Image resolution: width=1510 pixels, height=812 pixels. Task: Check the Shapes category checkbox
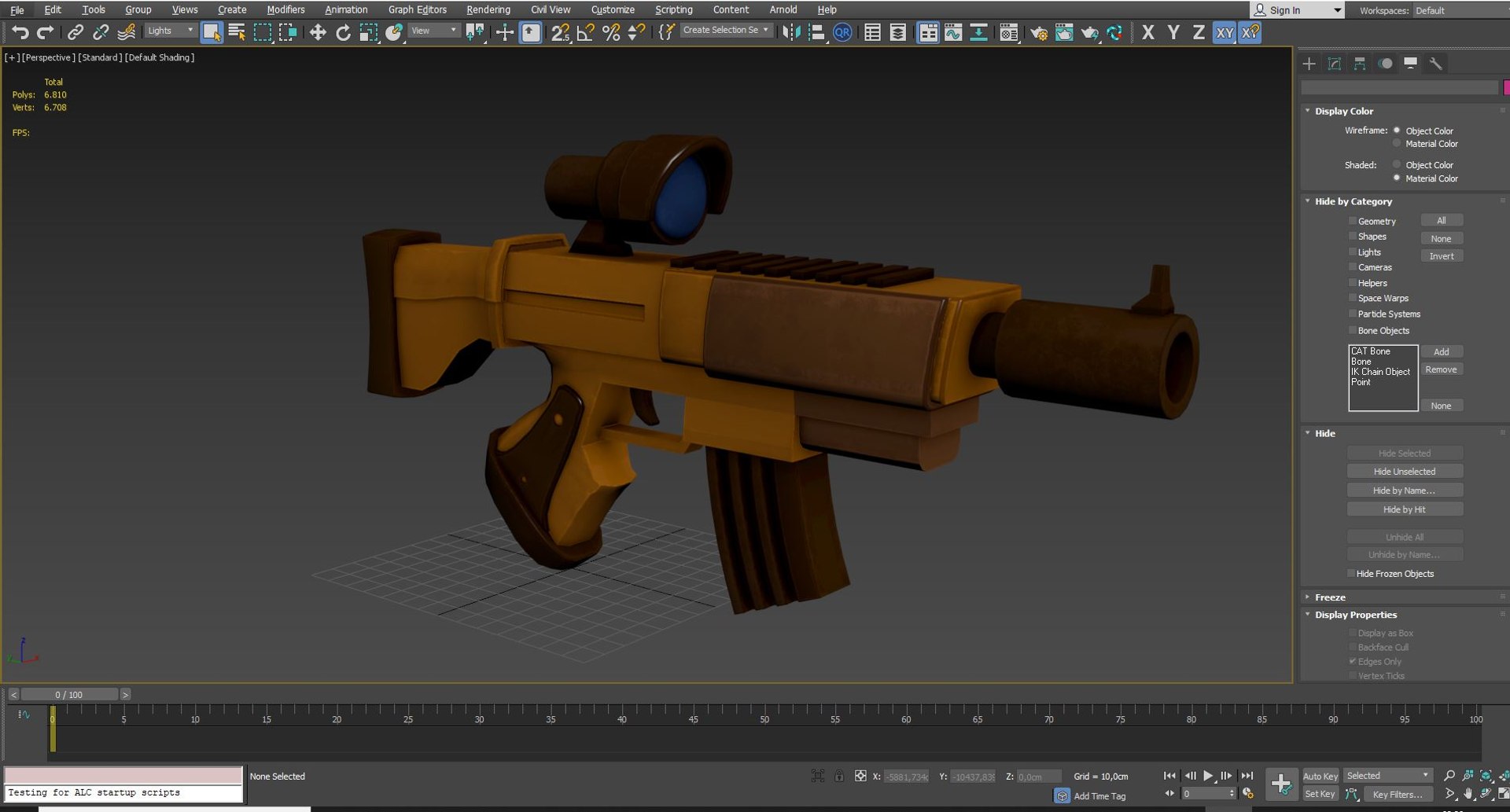pos(1353,236)
